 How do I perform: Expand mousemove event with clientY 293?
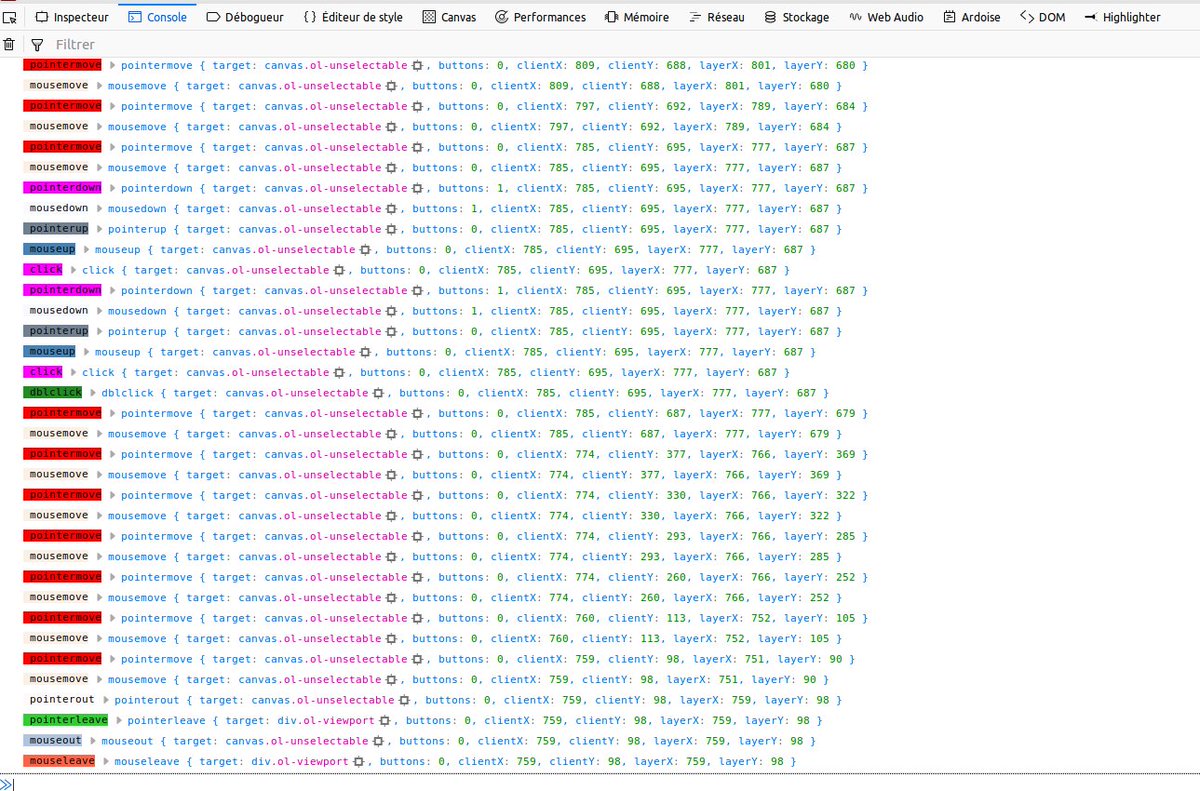99,557
